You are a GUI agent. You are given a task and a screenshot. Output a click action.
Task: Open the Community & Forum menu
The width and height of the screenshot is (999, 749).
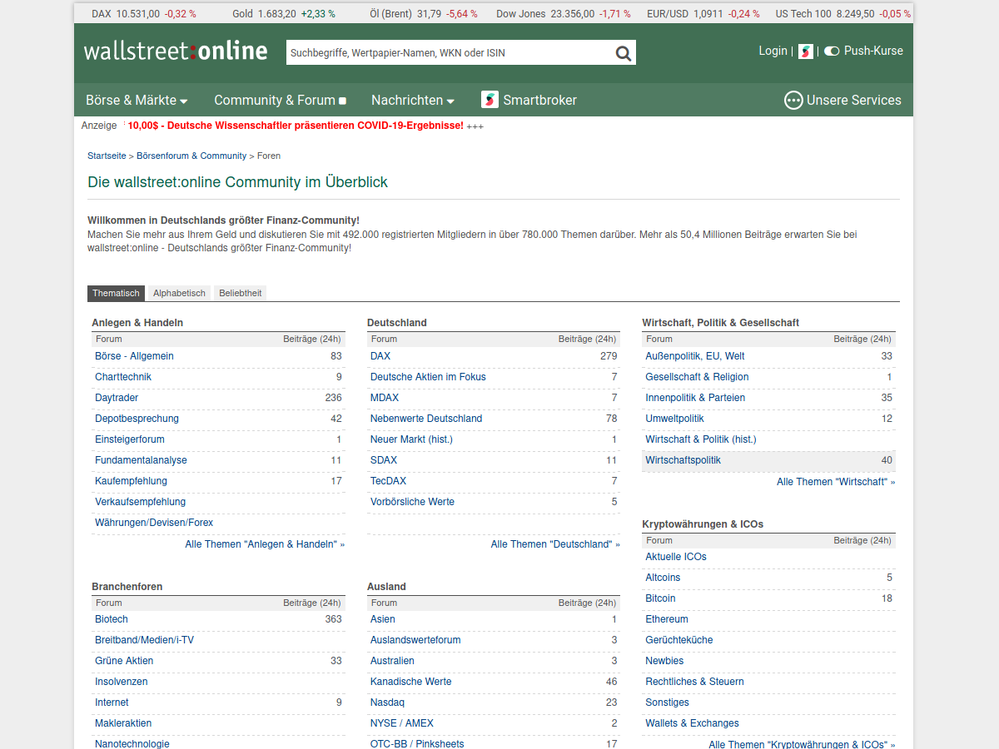(x=279, y=100)
